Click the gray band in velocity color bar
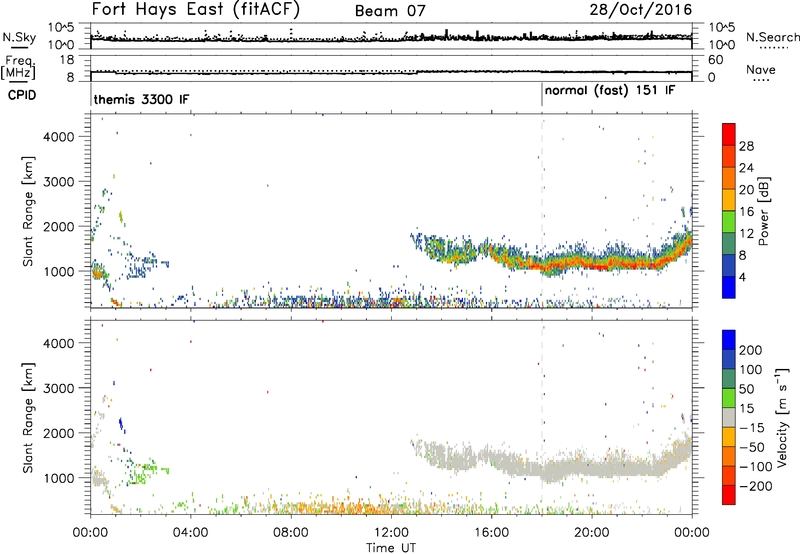 click(729, 417)
